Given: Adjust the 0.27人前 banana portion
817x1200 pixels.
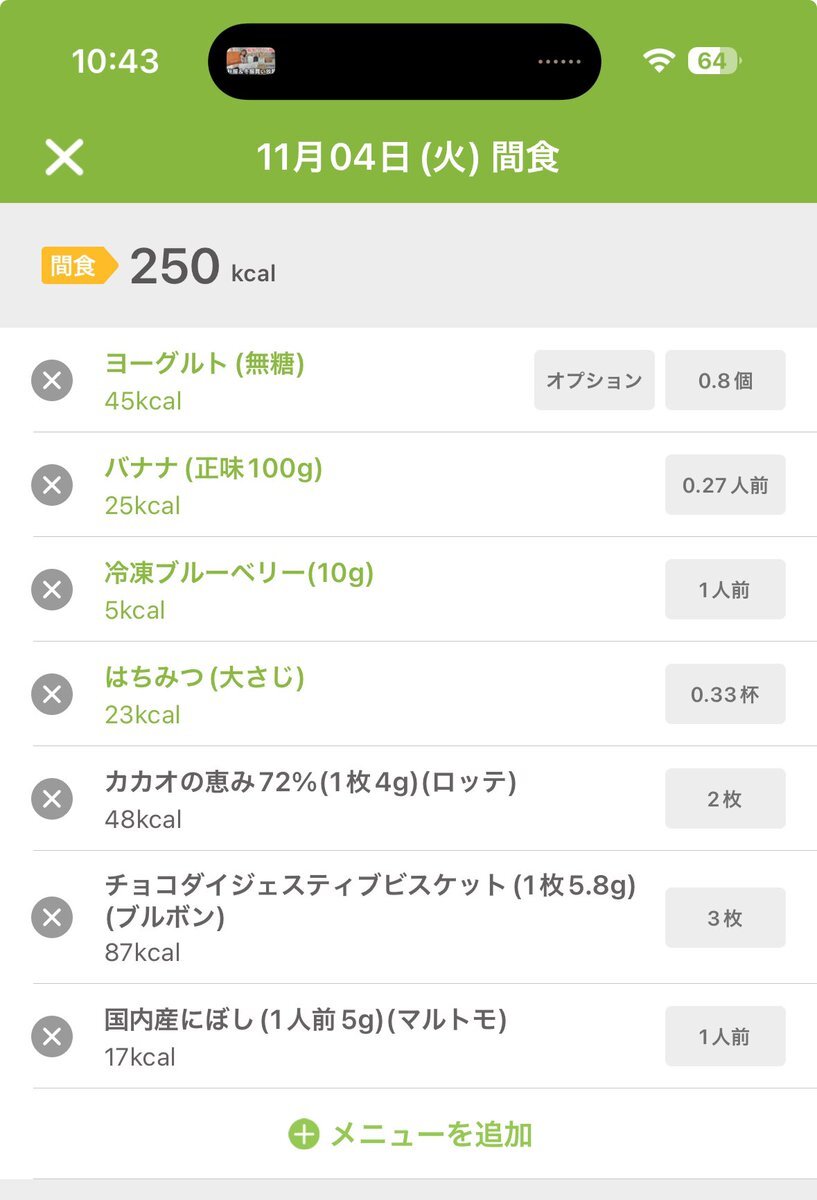Looking at the screenshot, I should pyautogui.click(x=725, y=485).
